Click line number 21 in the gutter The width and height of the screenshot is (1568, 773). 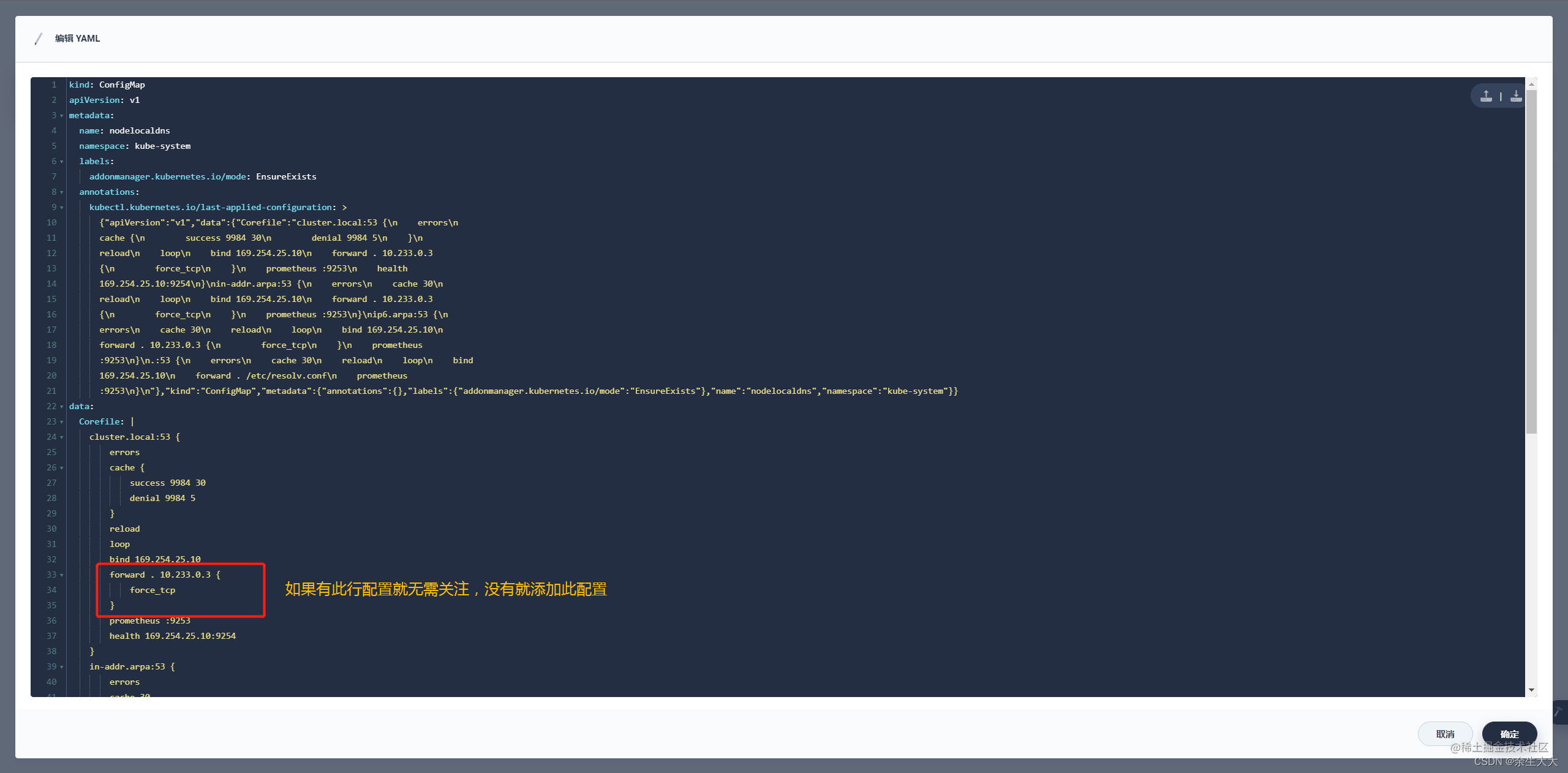coord(51,391)
